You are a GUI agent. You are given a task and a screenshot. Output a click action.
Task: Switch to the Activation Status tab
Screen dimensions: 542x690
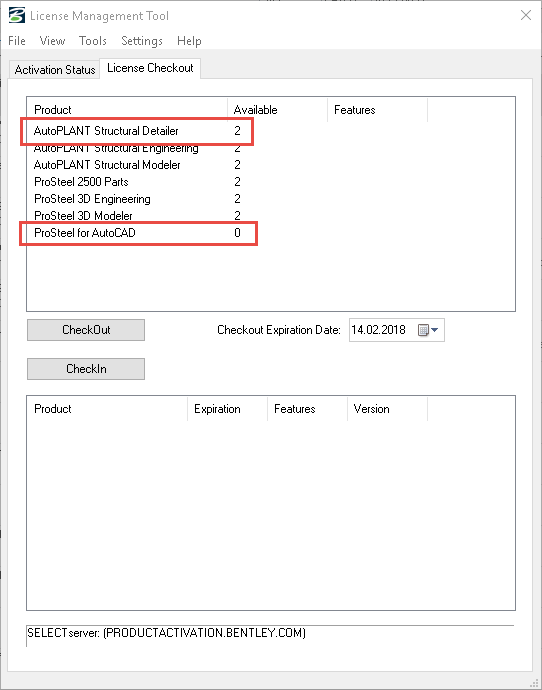pyautogui.click(x=55, y=70)
